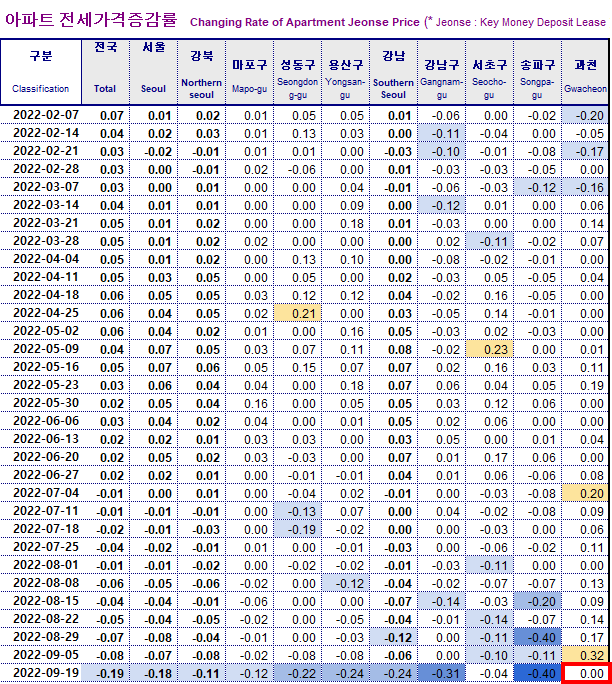The image size is (612, 684).
Task: Select Seongdong-gu value -0.19 for 2022-07-18
Action: tap(297, 529)
